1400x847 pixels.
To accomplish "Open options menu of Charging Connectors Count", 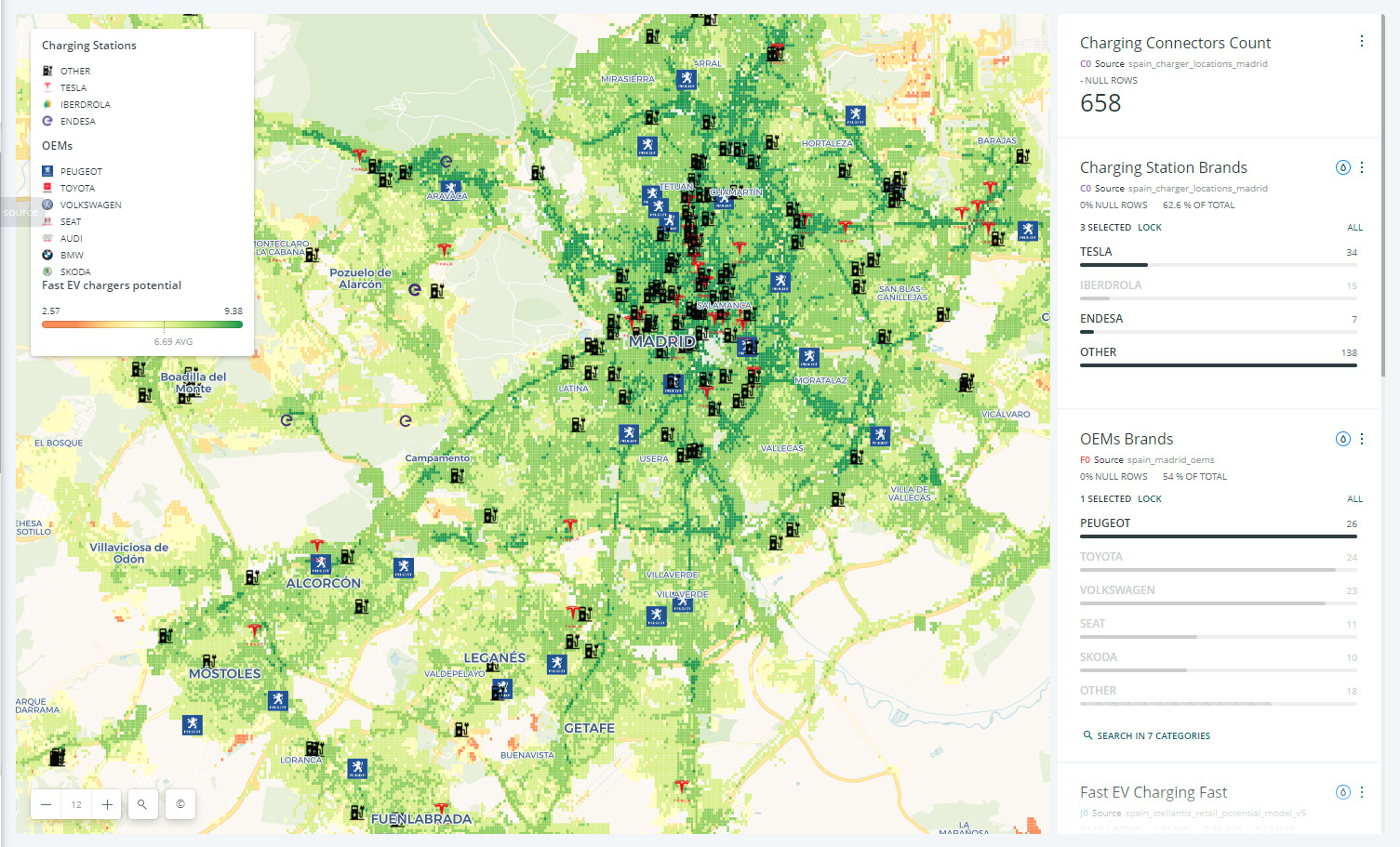I will click(1362, 41).
